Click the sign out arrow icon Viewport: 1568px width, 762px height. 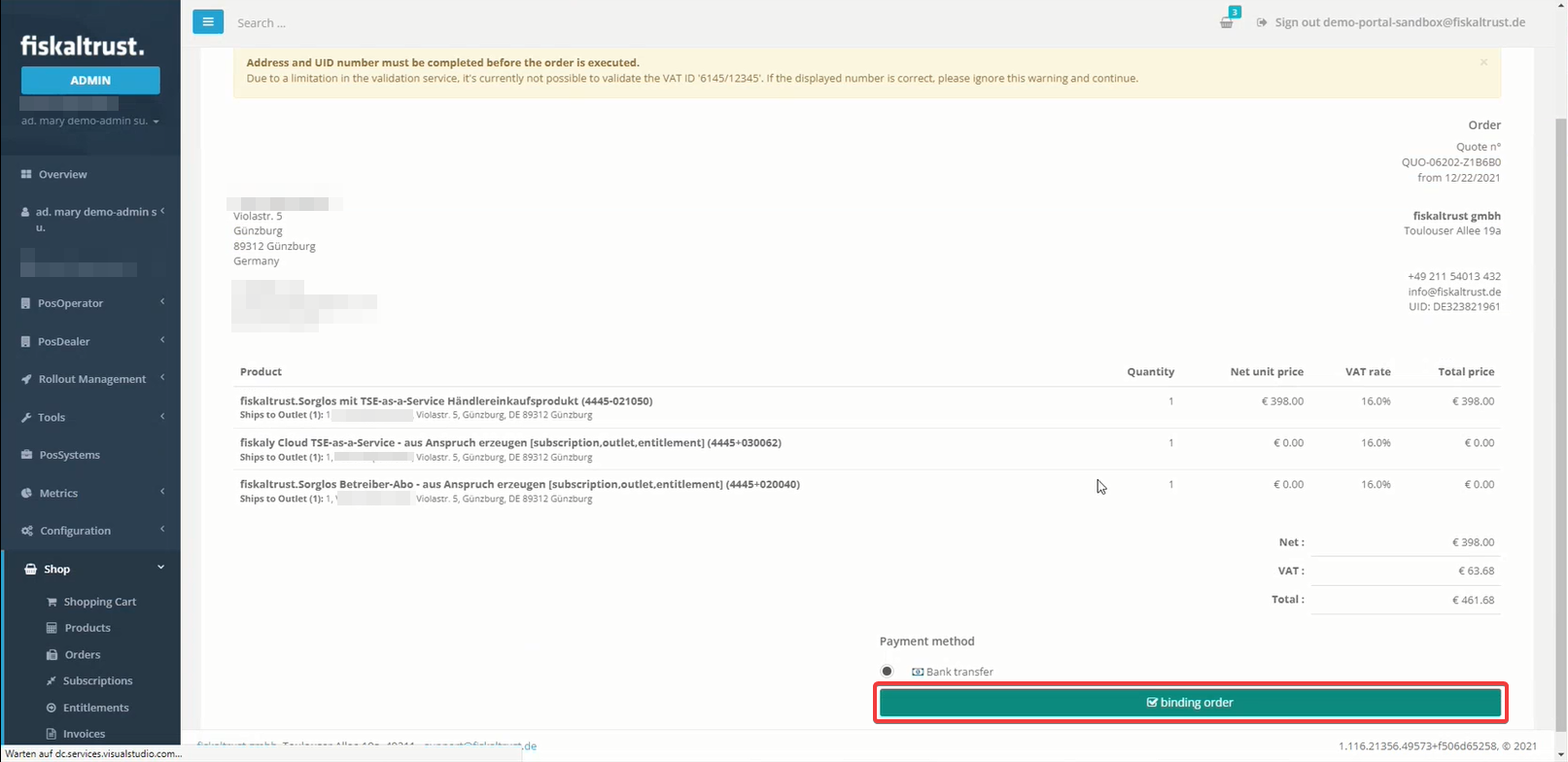point(1262,22)
